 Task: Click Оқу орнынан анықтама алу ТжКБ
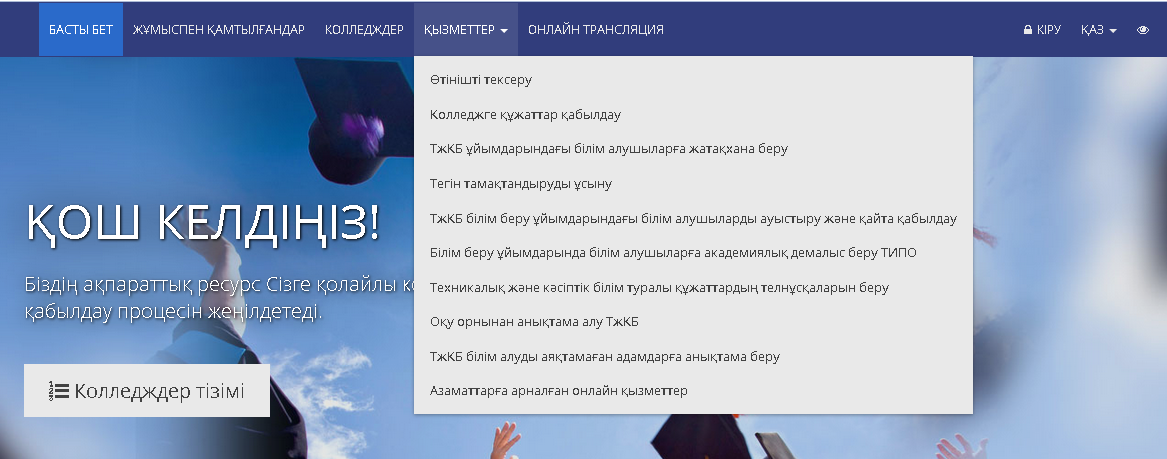(x=533, y=322)
